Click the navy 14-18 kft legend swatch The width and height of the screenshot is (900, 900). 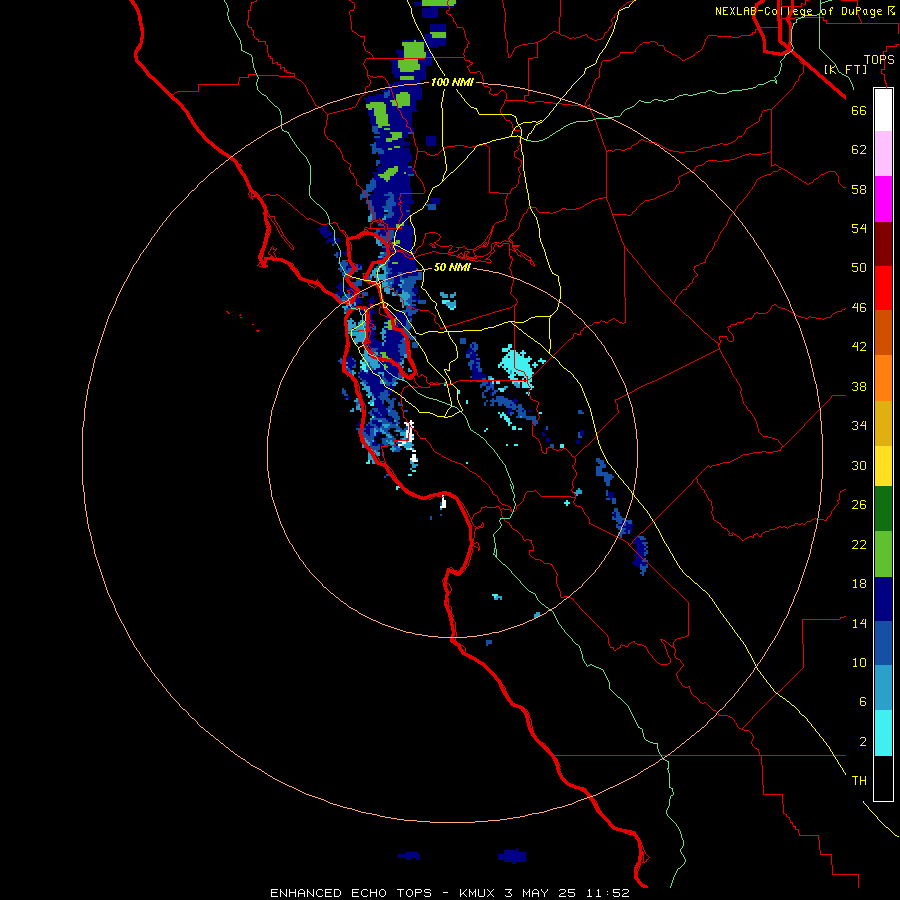pyautogui.click(x=883, y=599)
